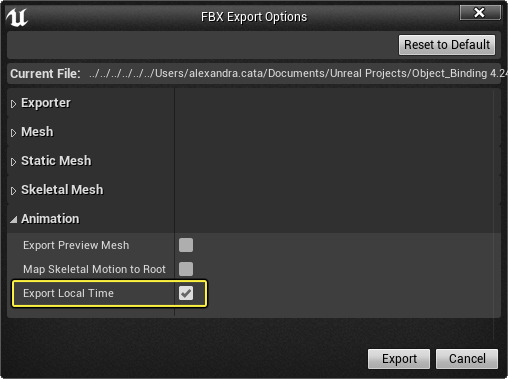The height and width of the screenshot is (379, 508).
Task: Expand the Mesh category triangle
Action: (13, 133)
